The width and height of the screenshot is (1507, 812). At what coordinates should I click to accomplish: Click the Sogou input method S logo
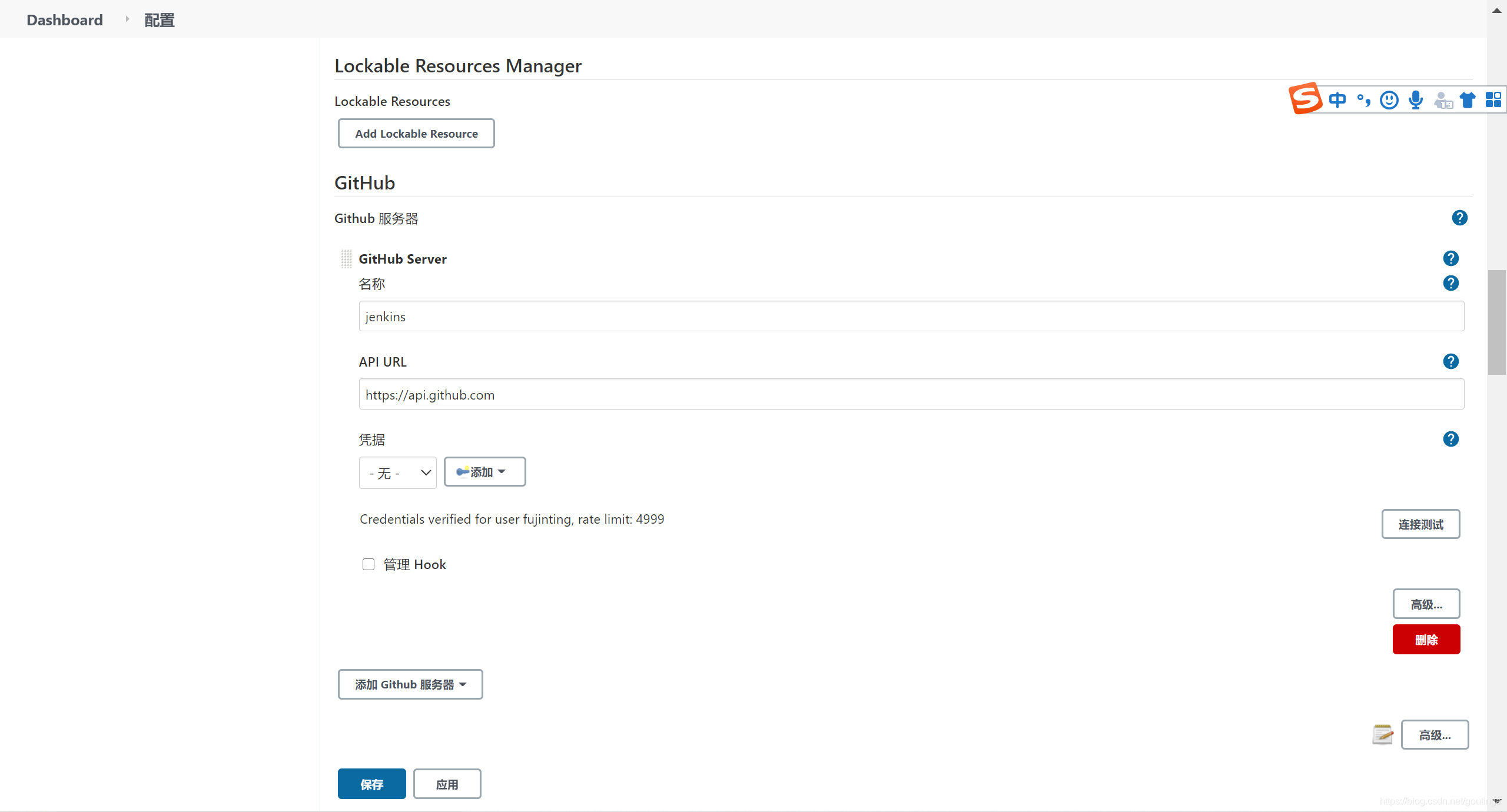coord(1305,98)
